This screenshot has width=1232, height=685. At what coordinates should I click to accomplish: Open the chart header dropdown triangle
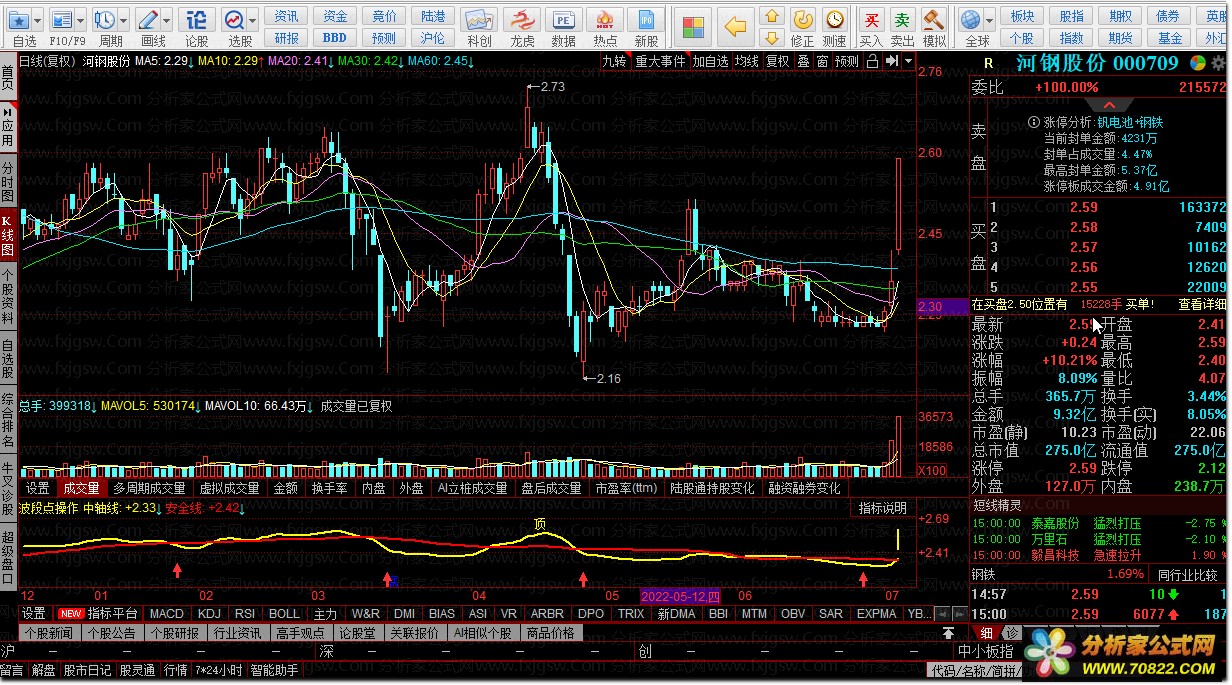coord(908,61)
